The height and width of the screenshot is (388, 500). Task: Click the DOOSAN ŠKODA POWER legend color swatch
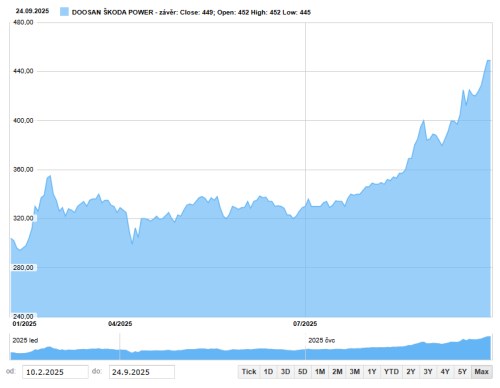click(64, 12)
